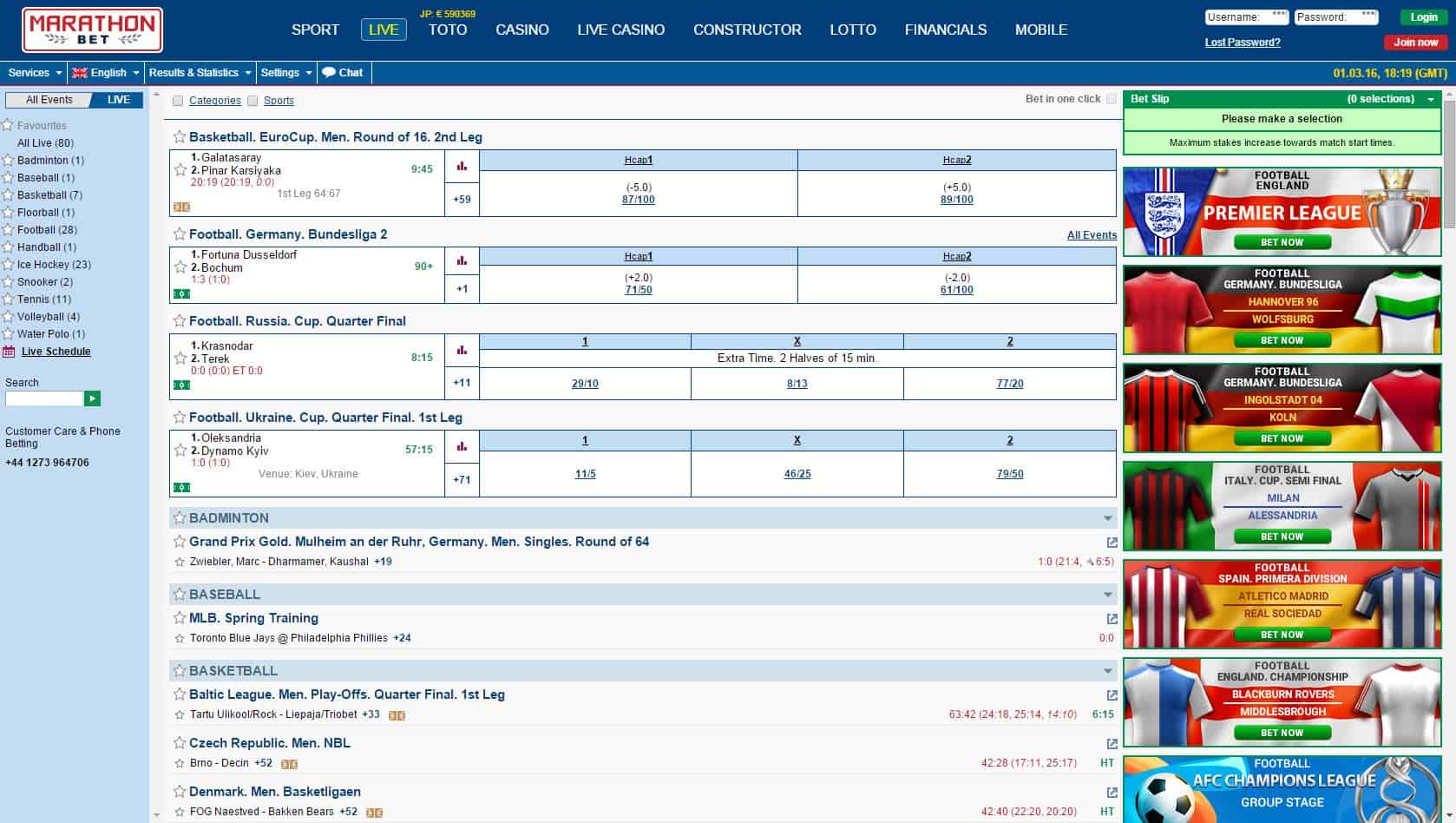Click the Marathon Bet logo
Screen dimensions: 1456x823
pyautogui.click(x=92, y=30)
